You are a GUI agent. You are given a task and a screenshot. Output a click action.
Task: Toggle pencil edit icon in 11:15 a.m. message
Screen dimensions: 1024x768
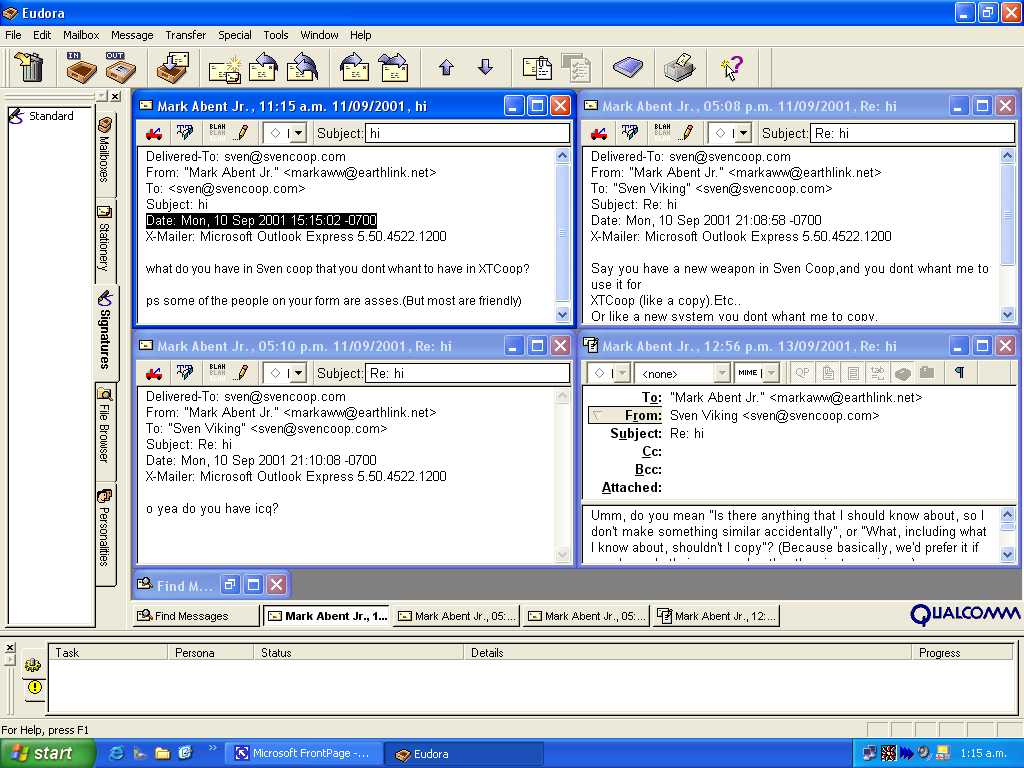243,133
